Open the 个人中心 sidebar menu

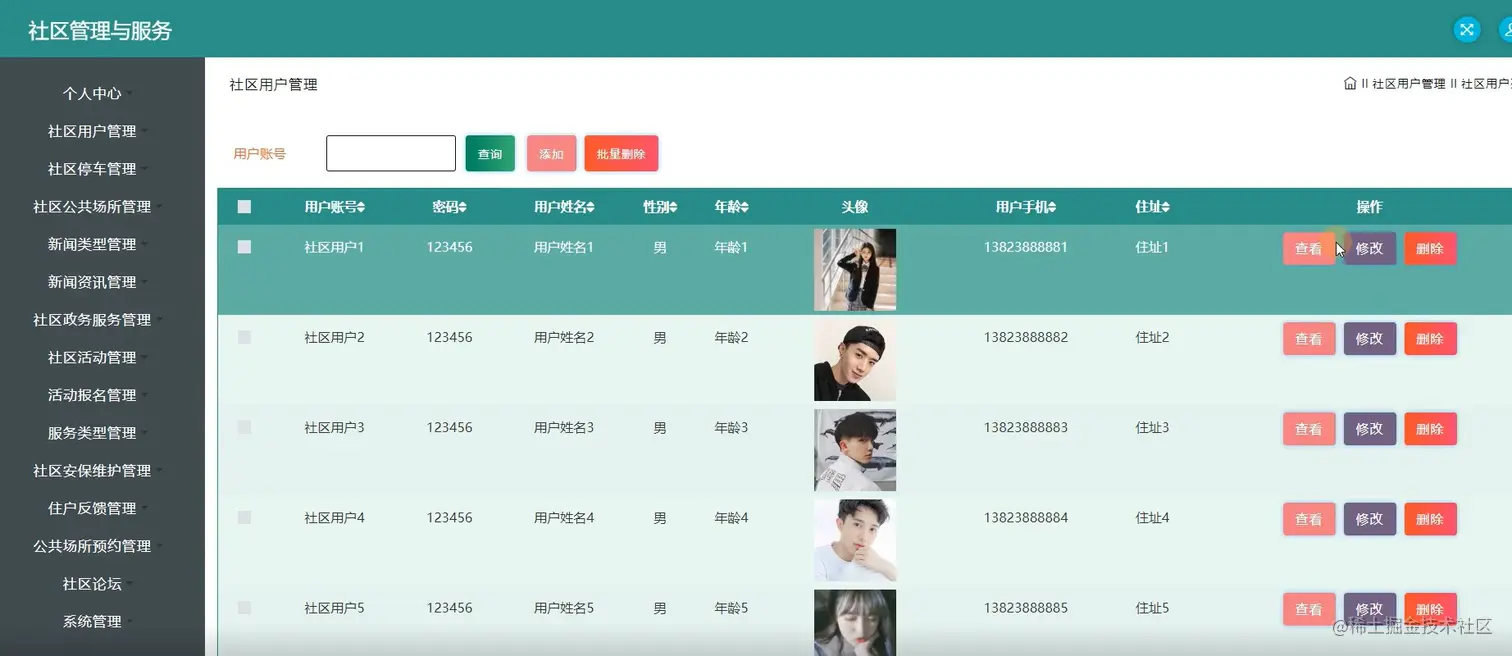[x=93, y=93]
